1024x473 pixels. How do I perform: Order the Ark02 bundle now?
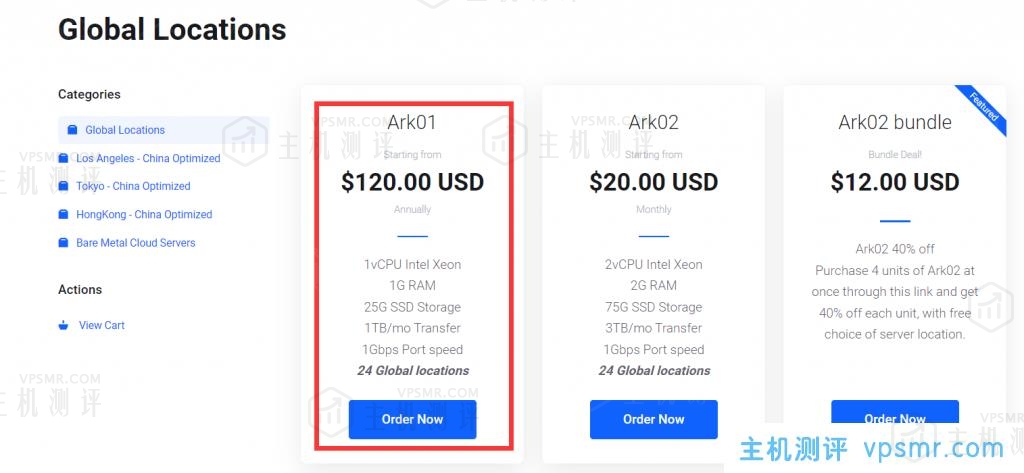(895, 412)
